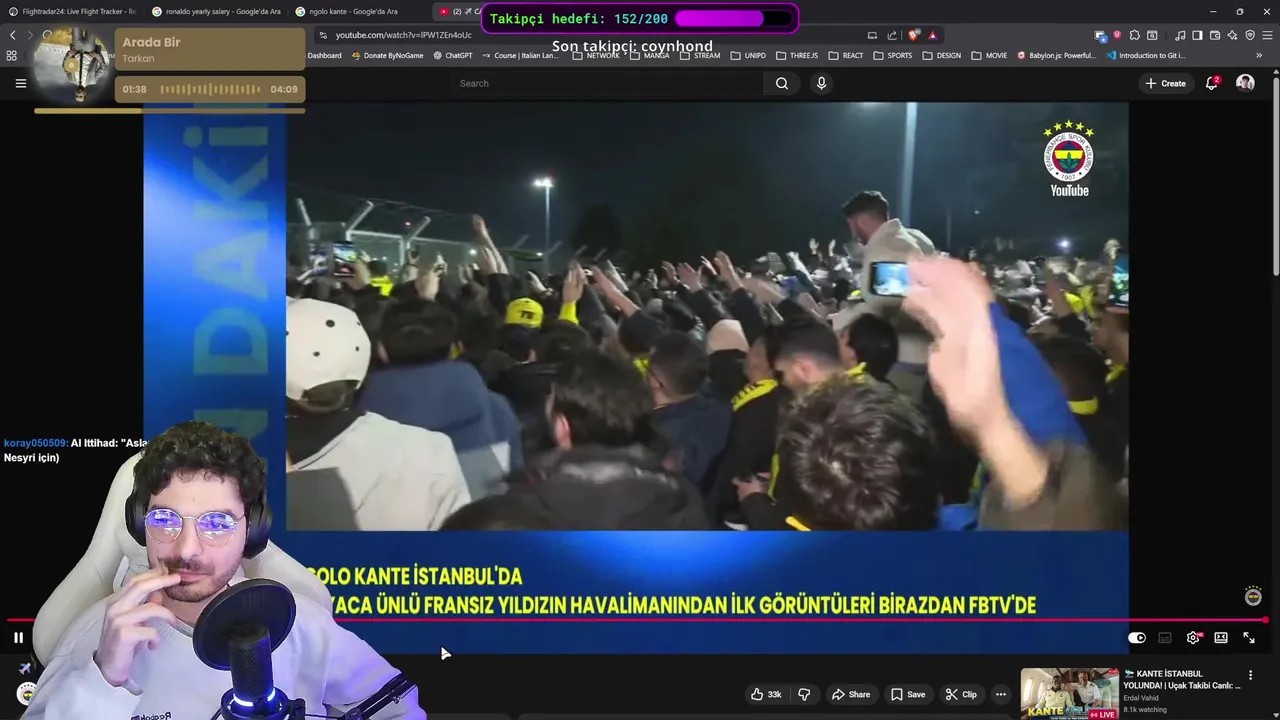Open the VPN shield icon in toolbar
The width and height of the screenshot is (1280, 720).
click(1250, 35)
